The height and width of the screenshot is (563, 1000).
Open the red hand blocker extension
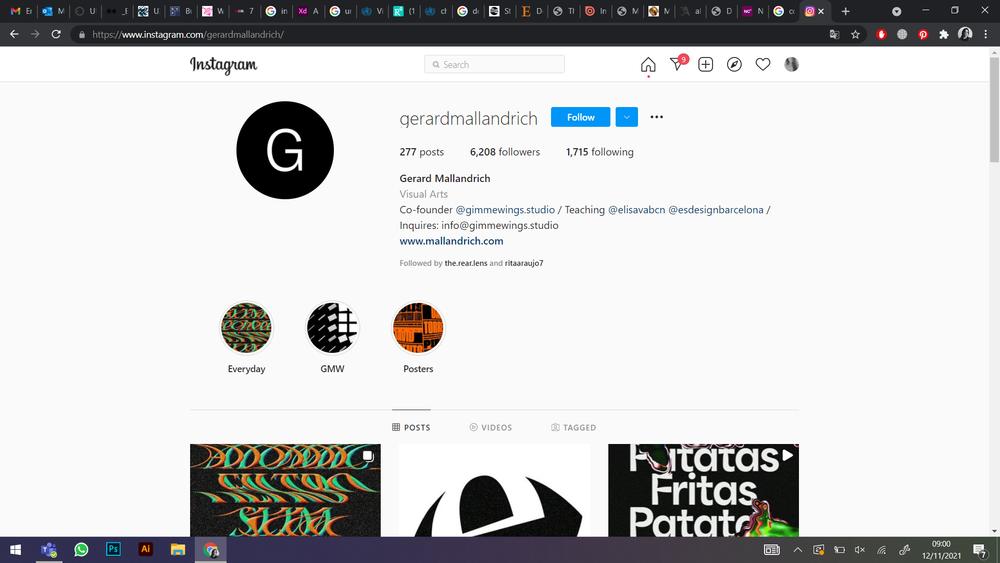(881, 34)
